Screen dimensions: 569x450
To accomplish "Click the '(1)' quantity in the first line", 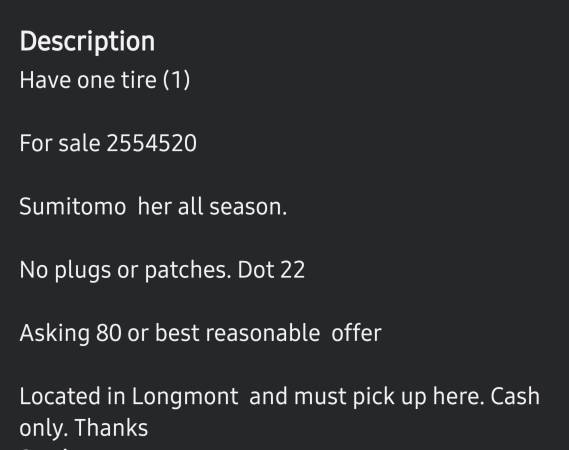I will click(176, 80).
